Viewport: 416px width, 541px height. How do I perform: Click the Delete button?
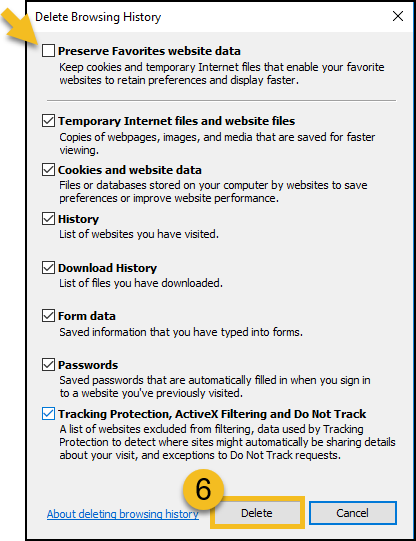pos(257,513)
